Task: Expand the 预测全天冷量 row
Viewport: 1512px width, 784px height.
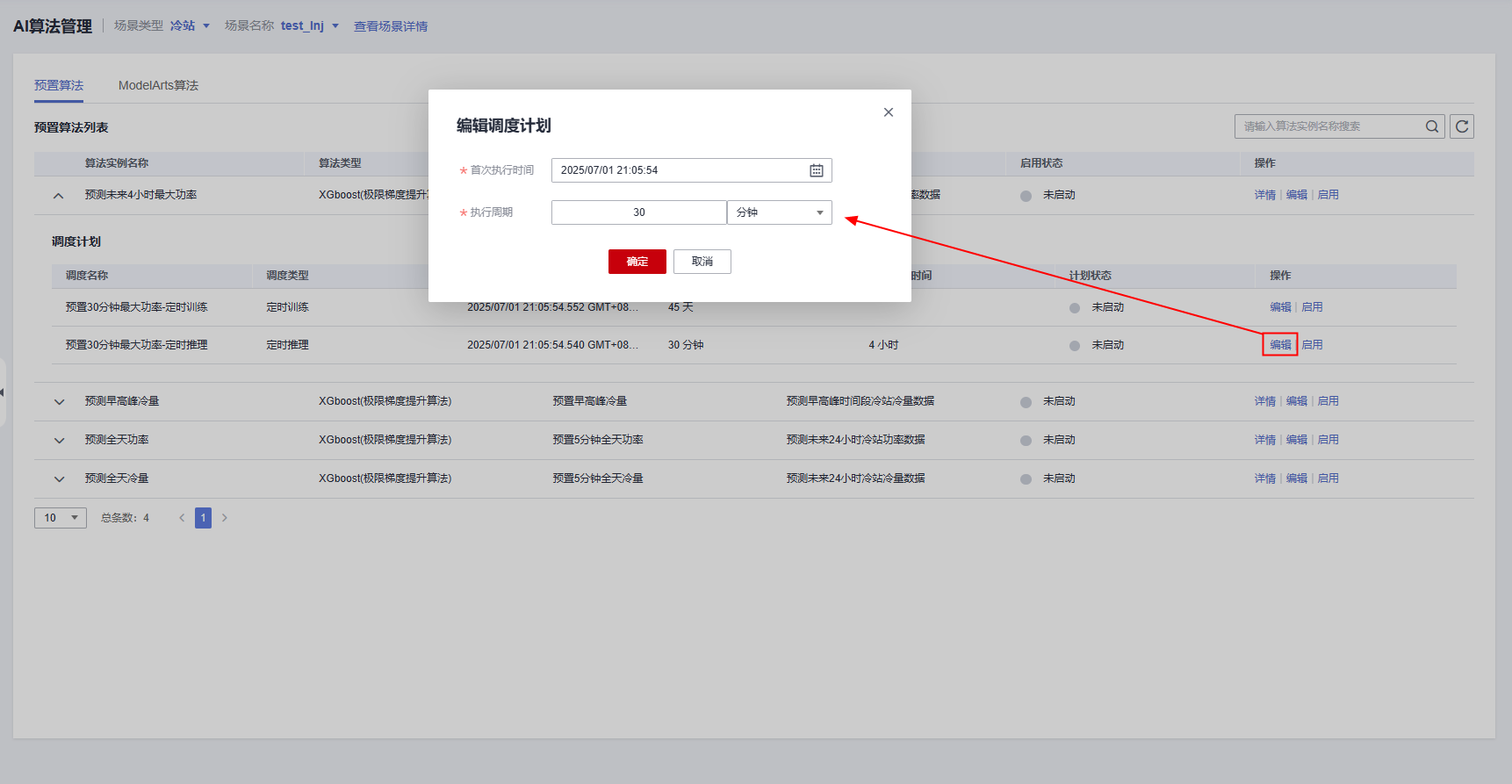Action: (59, 479)
